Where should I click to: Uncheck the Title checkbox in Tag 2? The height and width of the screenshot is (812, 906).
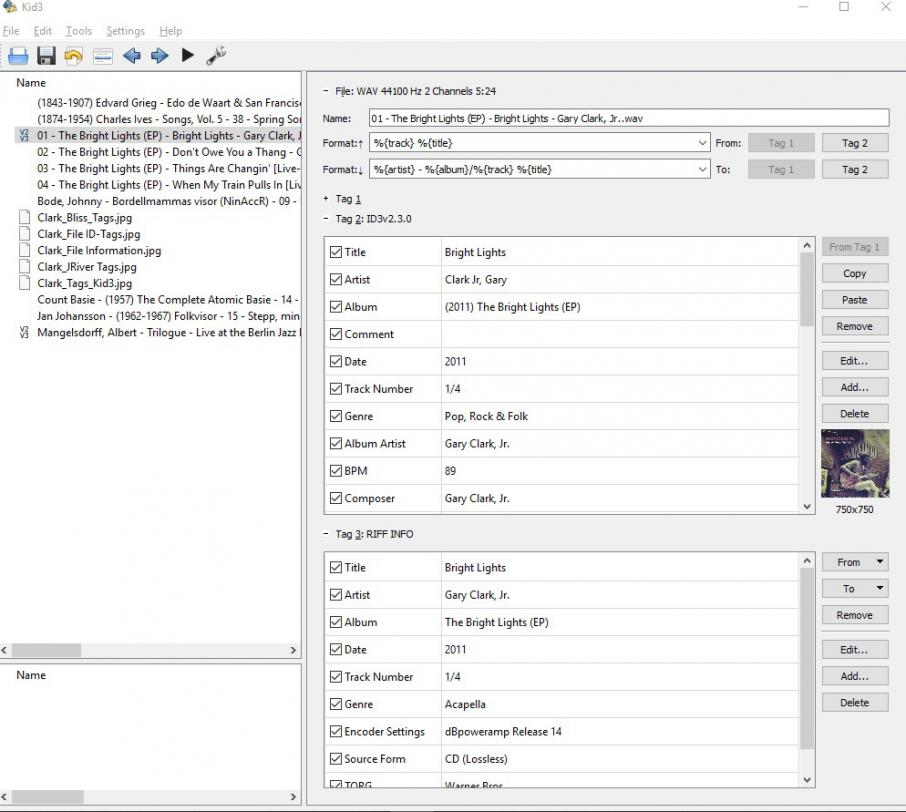pyautogui.click(x=336, y=252)
